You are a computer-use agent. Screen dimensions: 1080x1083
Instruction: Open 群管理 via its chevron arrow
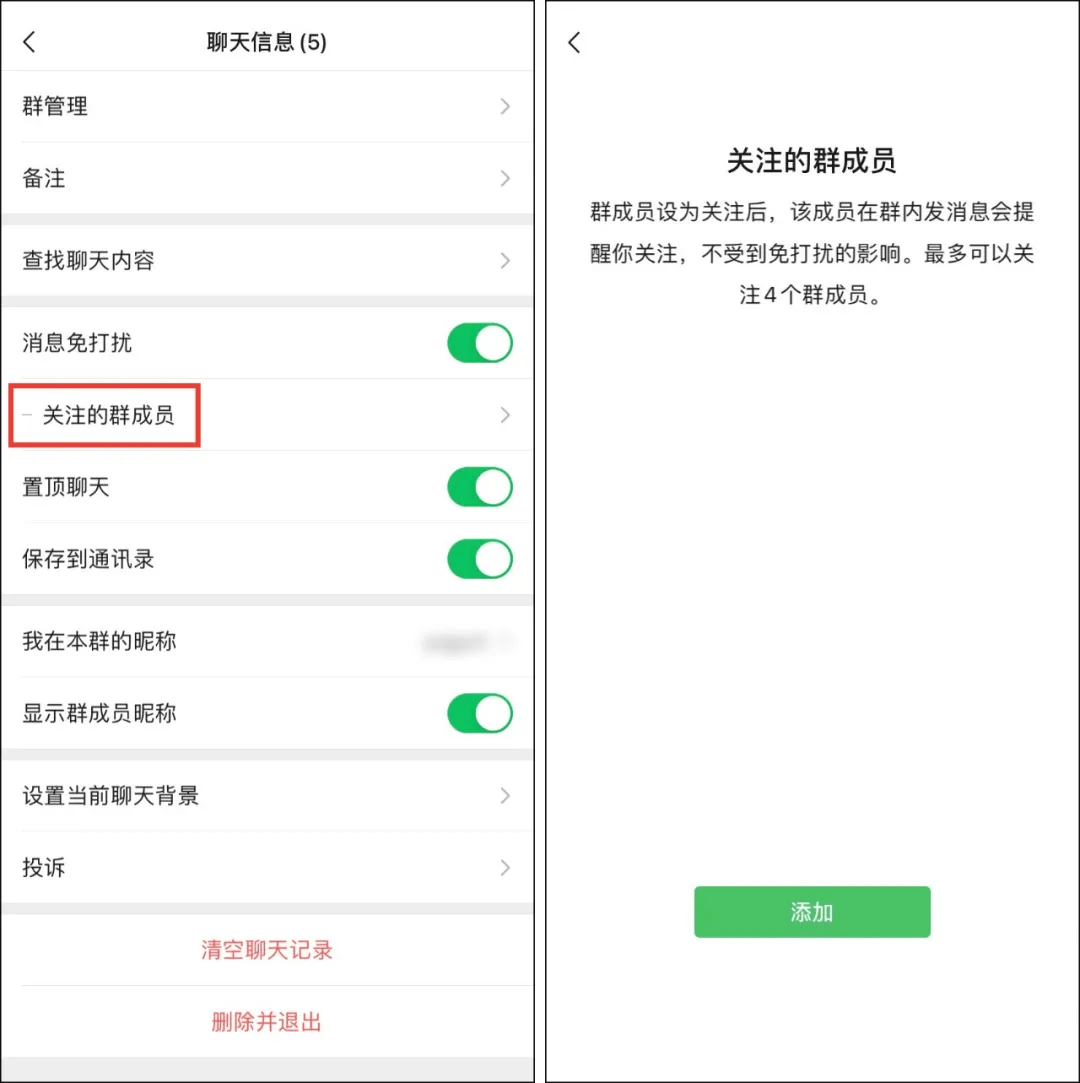pos(505,106)
